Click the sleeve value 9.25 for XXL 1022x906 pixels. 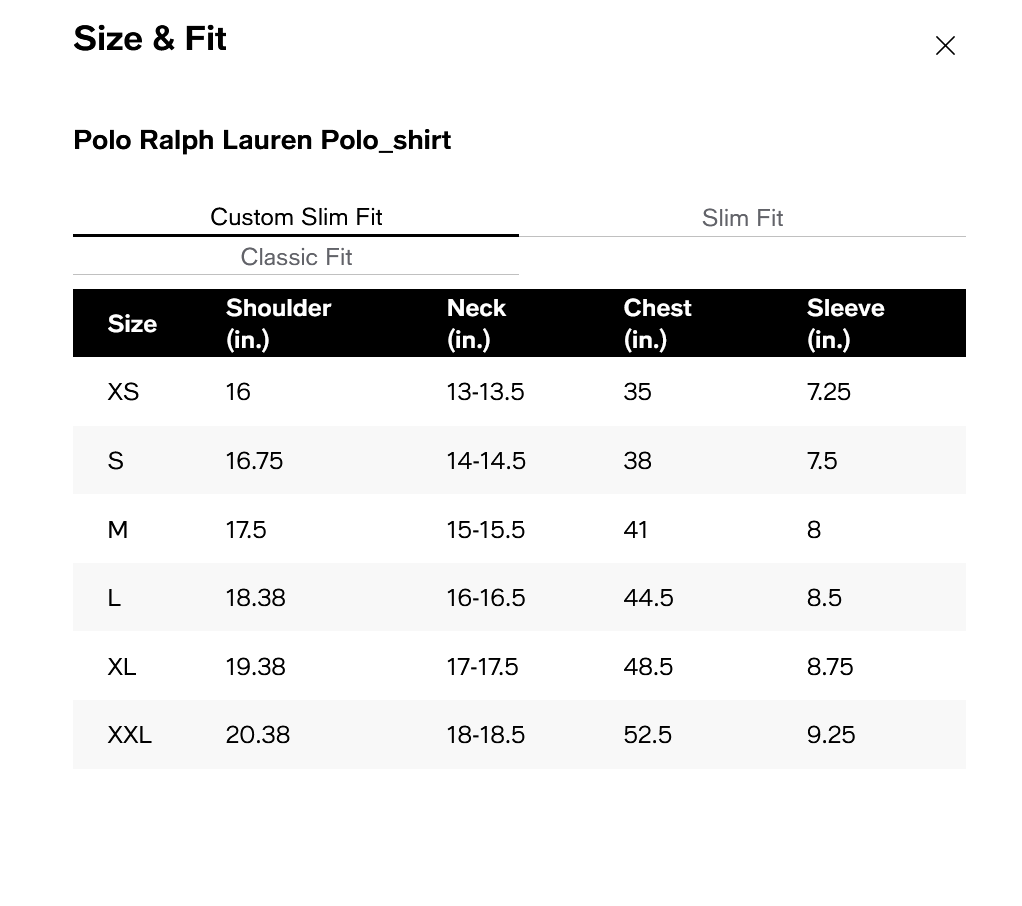tap(831, 734)
